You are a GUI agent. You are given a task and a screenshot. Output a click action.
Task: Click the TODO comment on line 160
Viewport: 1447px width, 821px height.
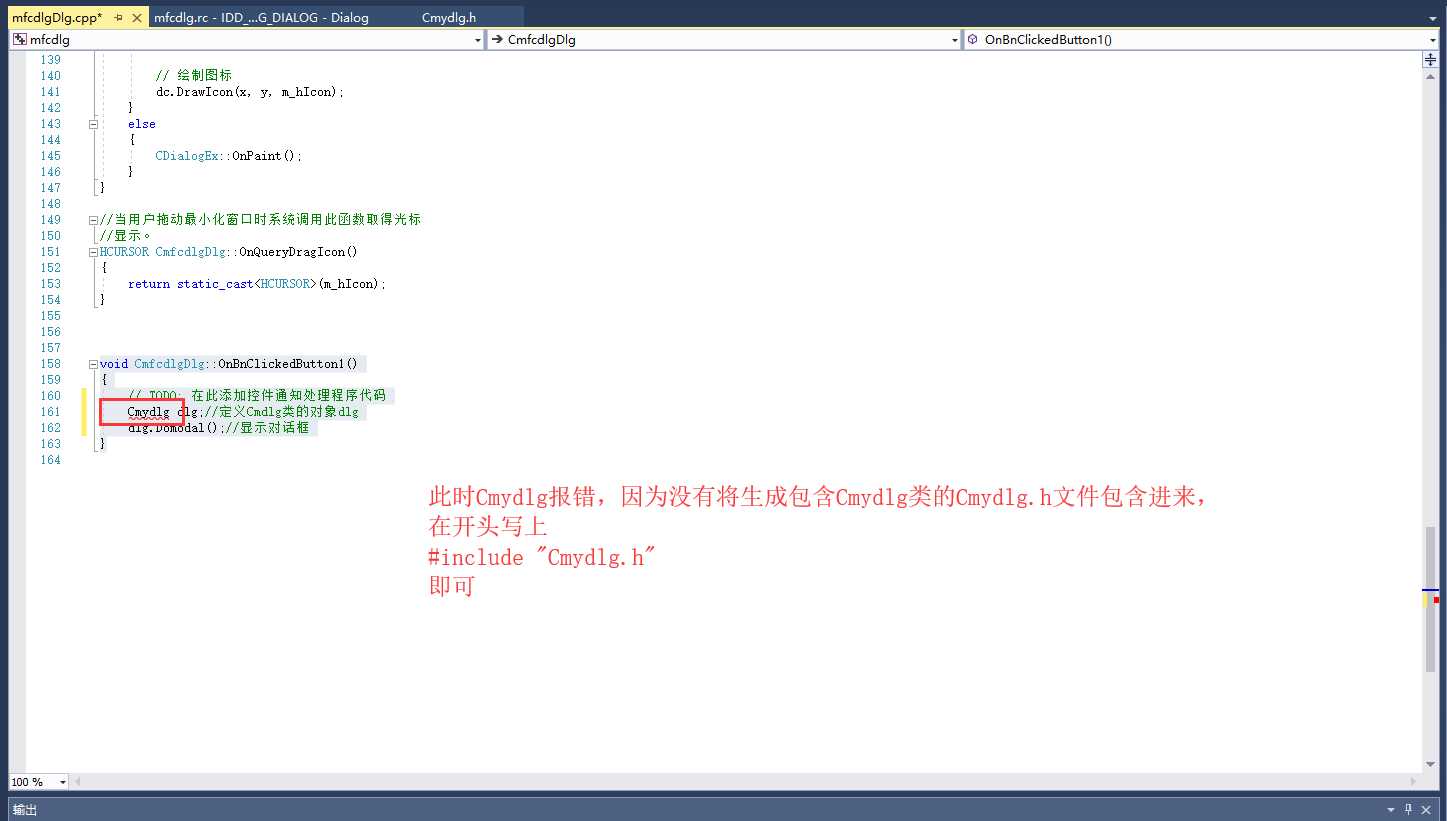(256, 396)
